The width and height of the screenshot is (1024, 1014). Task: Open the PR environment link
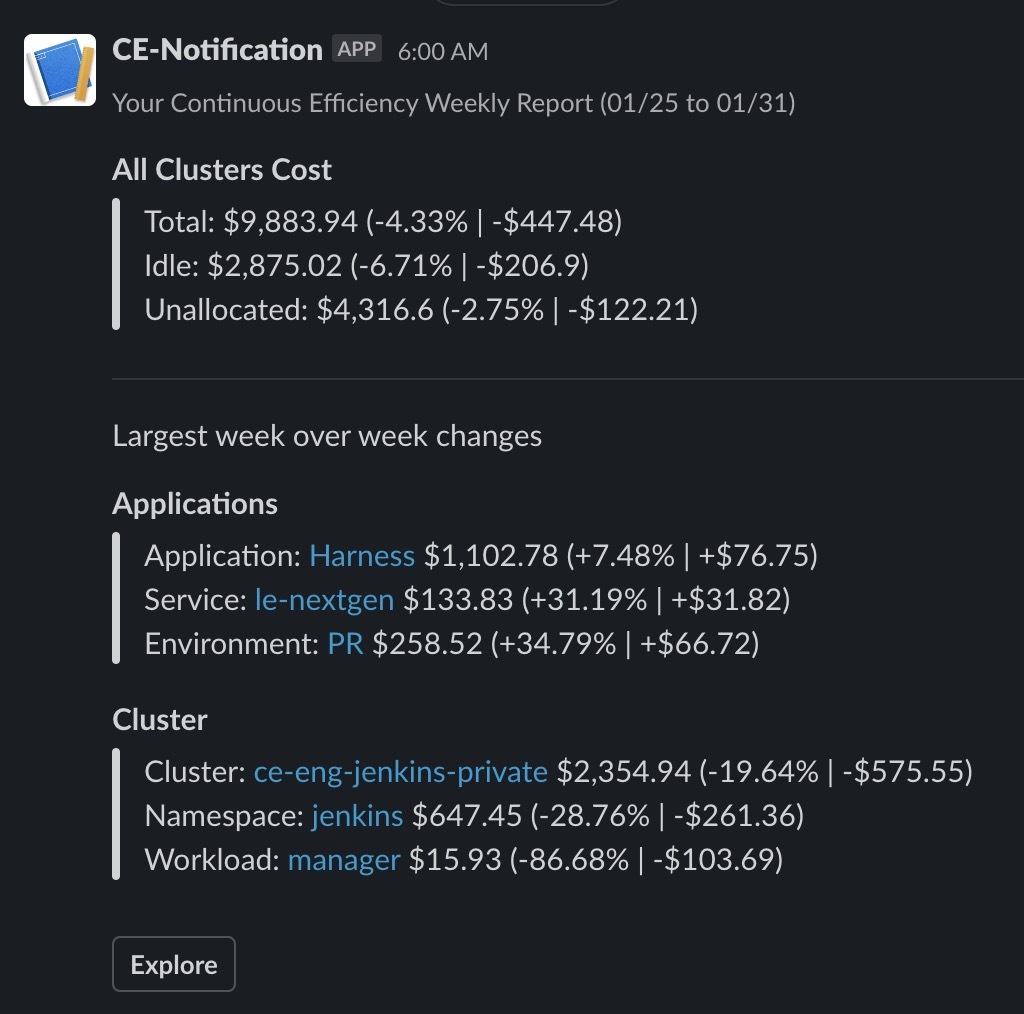tap(345, 644)
